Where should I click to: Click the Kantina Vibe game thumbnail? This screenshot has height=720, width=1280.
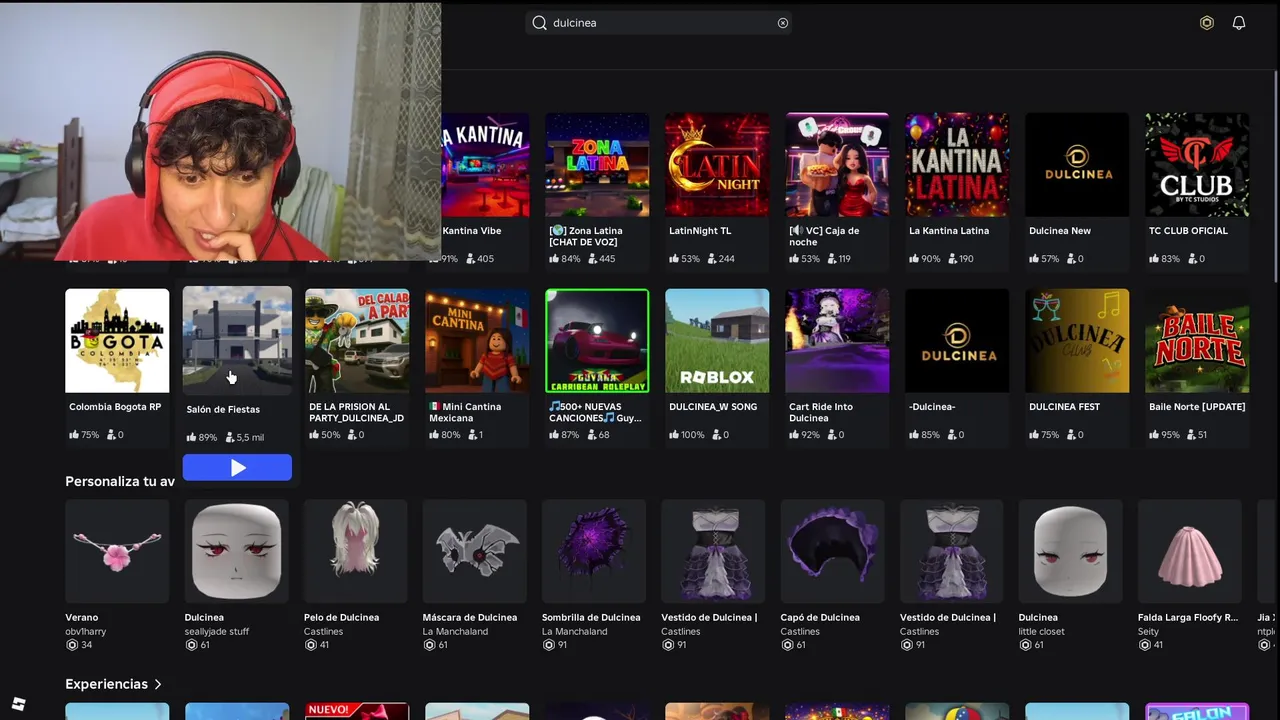pyautogui.click(x=485, y=165)
